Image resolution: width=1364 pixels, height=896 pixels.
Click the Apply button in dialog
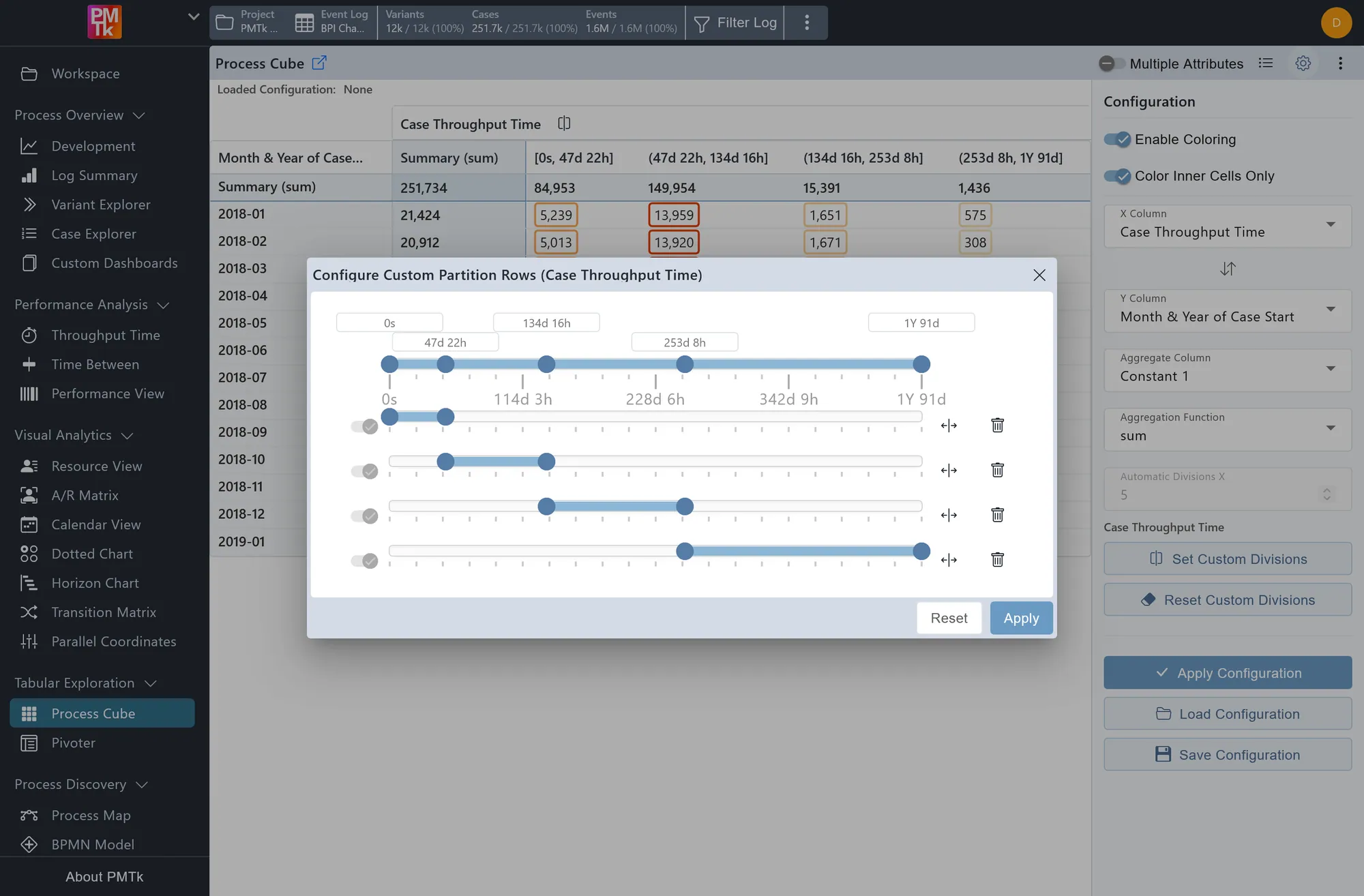1021,618
